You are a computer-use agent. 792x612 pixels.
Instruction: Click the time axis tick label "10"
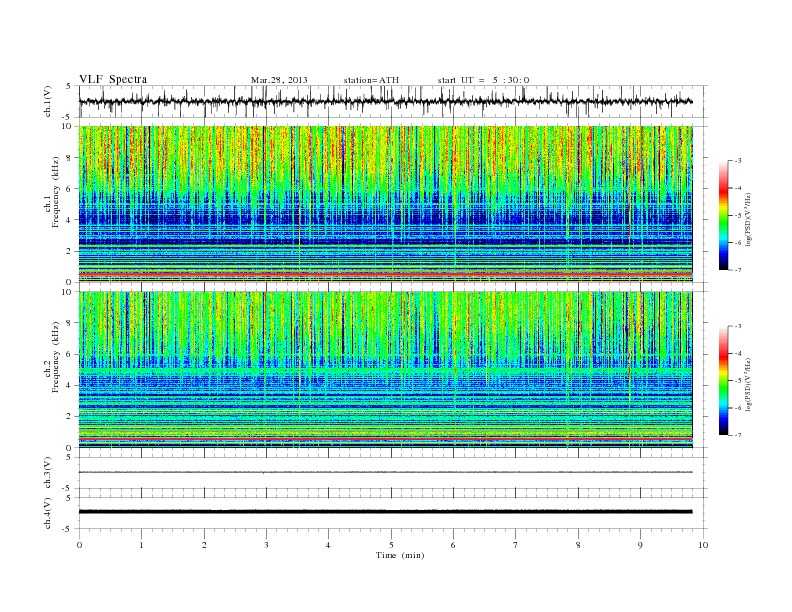(x=703, y=545)
